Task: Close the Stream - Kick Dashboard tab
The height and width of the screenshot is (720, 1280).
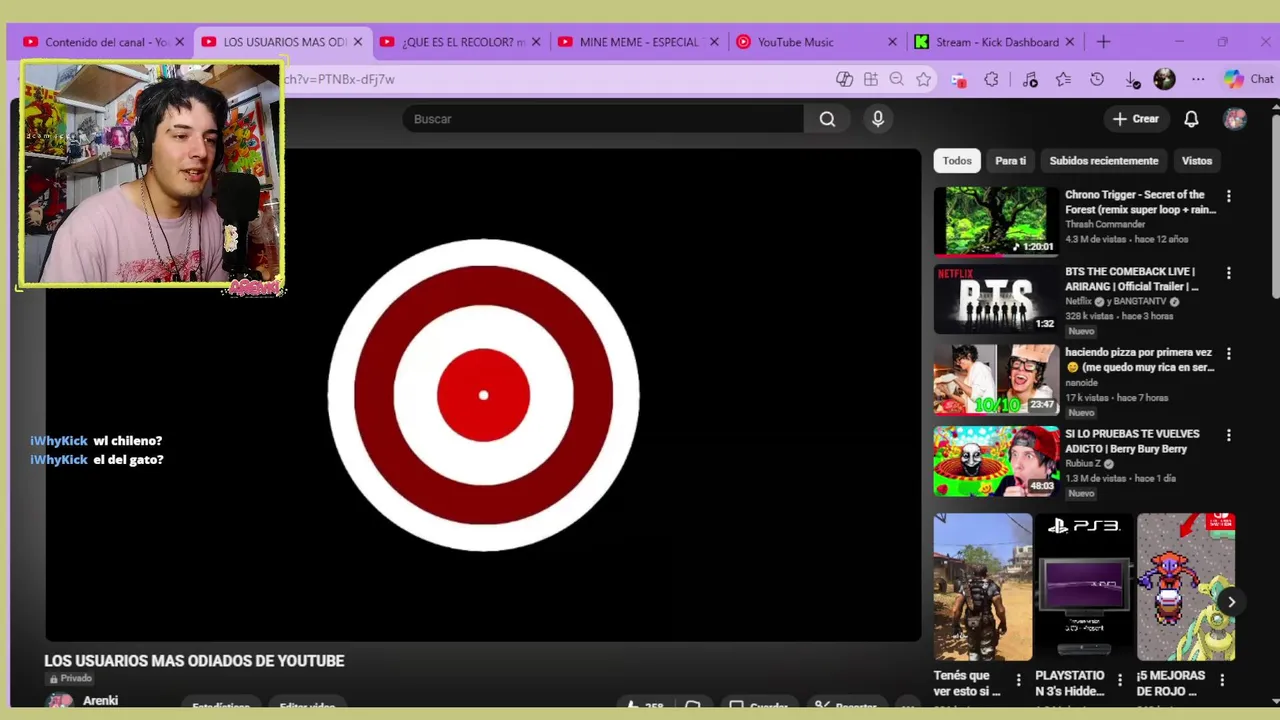Action: tap(1070, 42)
